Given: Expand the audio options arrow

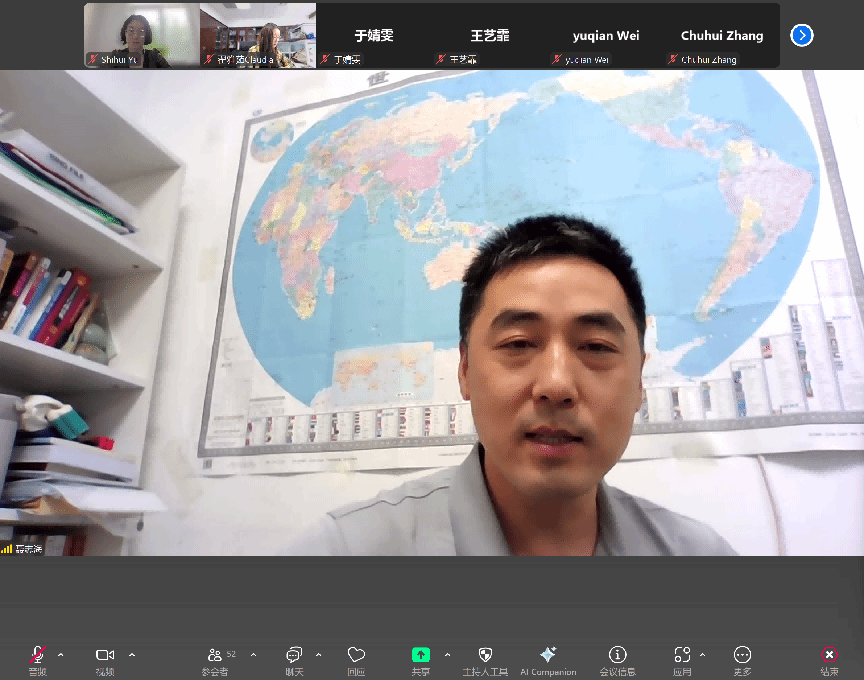Looking at the screenshot, I should click(61, 655).
